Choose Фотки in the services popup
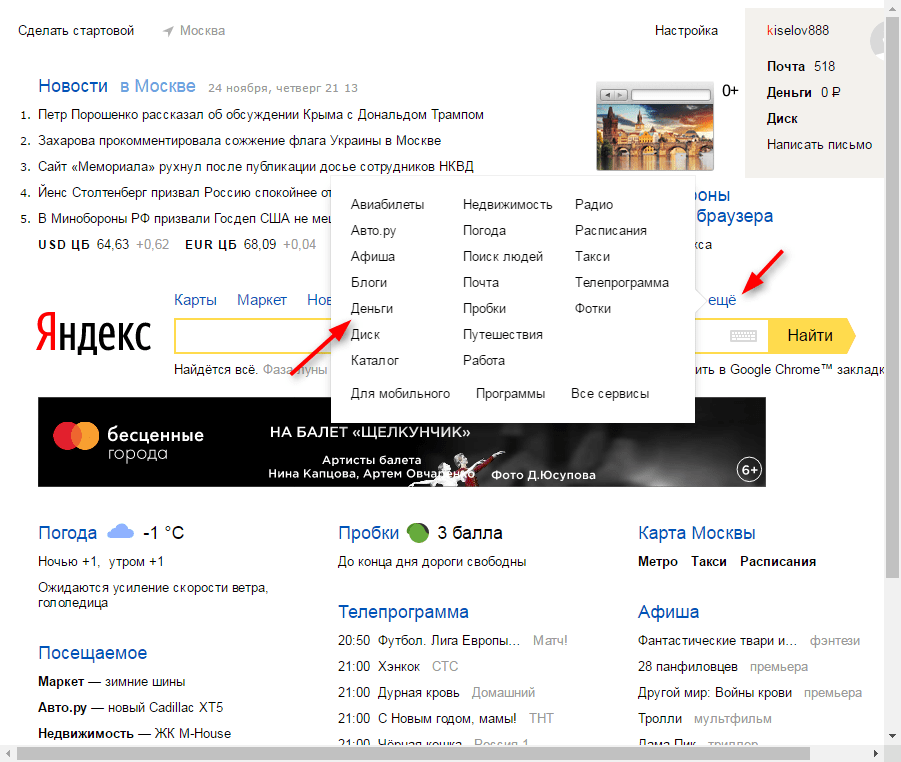901x762 pixels. (593, 309)
